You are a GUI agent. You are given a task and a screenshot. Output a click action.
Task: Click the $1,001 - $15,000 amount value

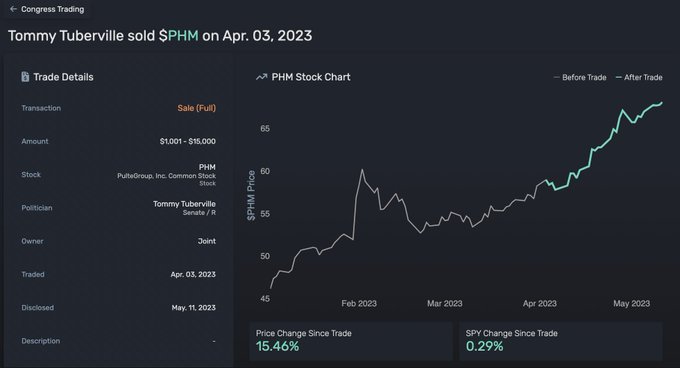187,141
